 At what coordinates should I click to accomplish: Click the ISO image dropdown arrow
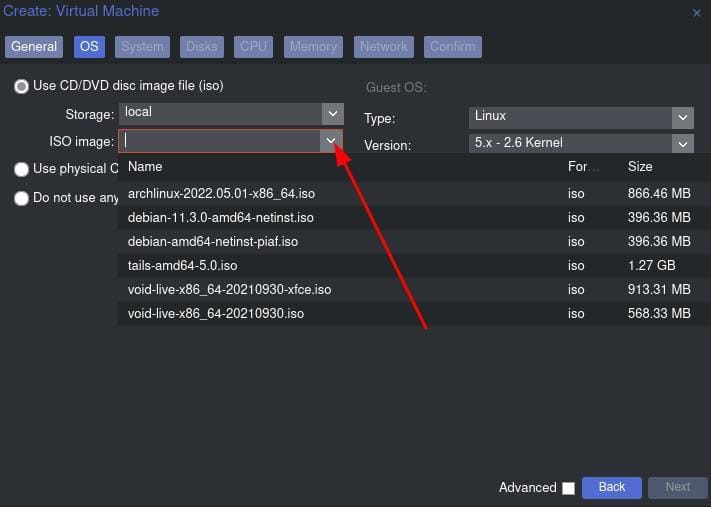(x=331, y=141)
